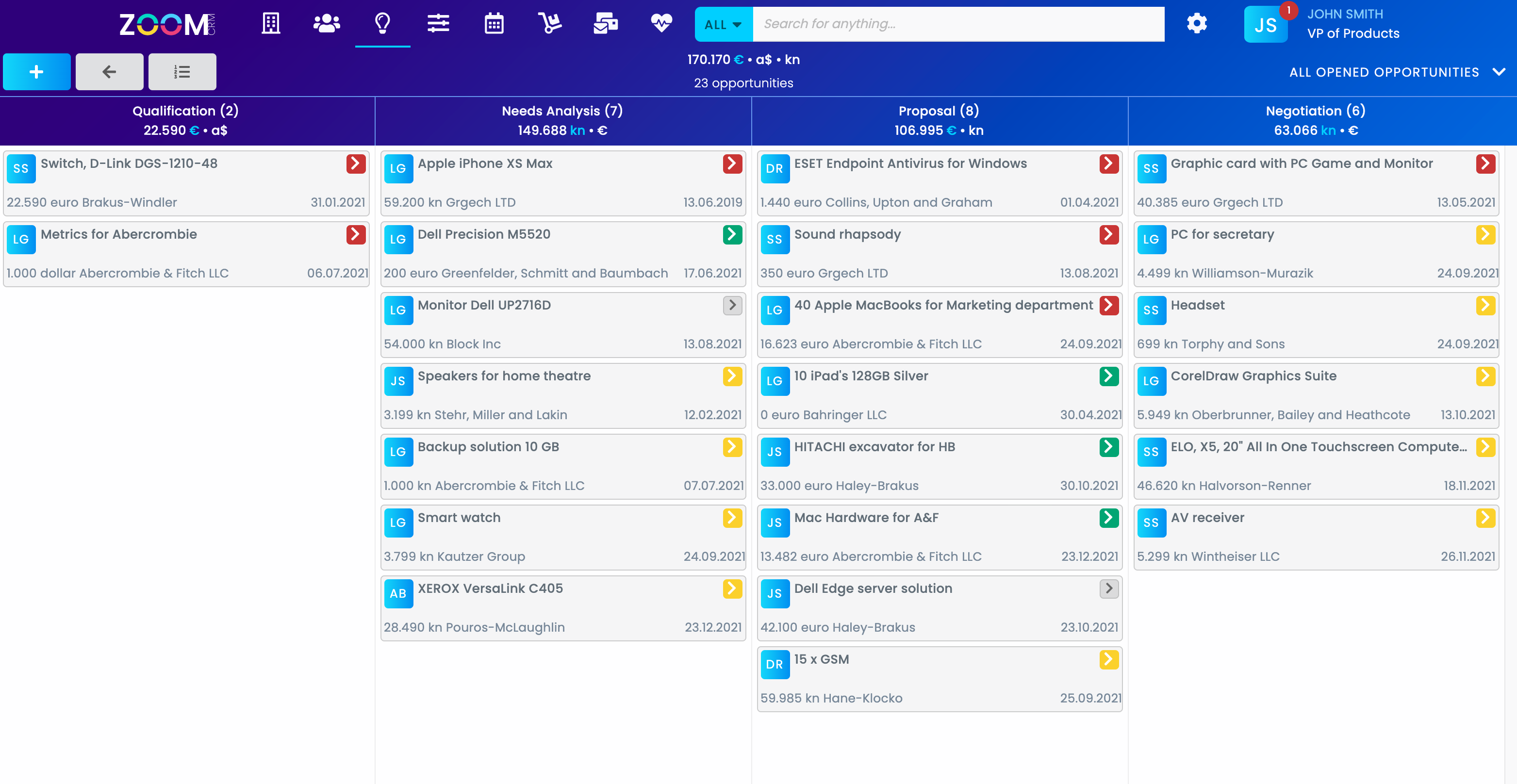Click red arrow on Graphic card with PC Game
The height and width of the screenshot is (784, 1517).
tap(1485, 163)
